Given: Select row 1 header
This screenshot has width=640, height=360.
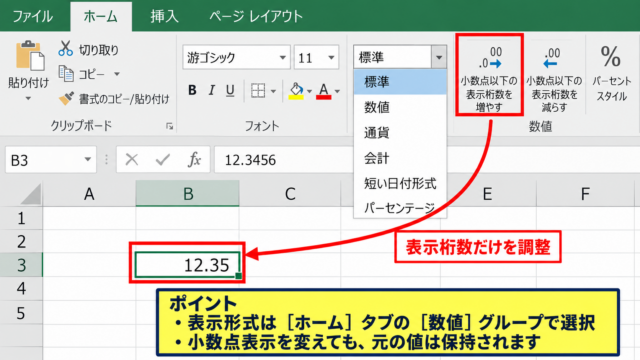Looking at the screenshot, I should [21, 218].
